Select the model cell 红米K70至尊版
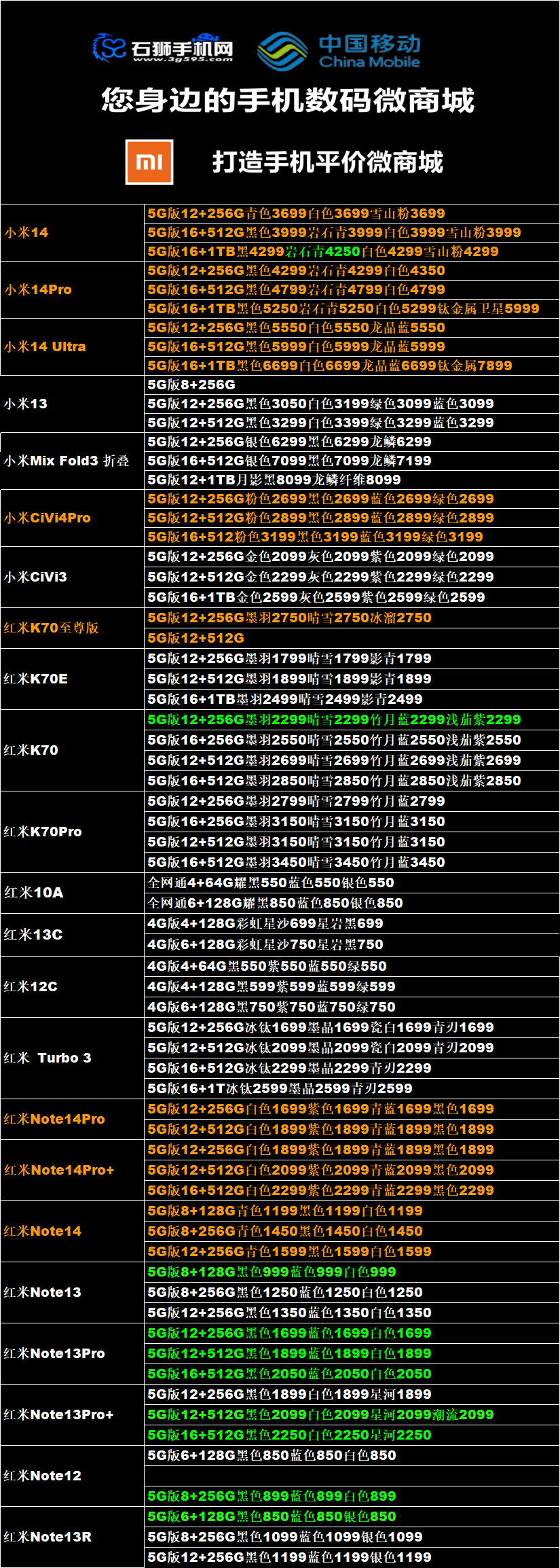The image size is (560, 1568). click(72, 628)
